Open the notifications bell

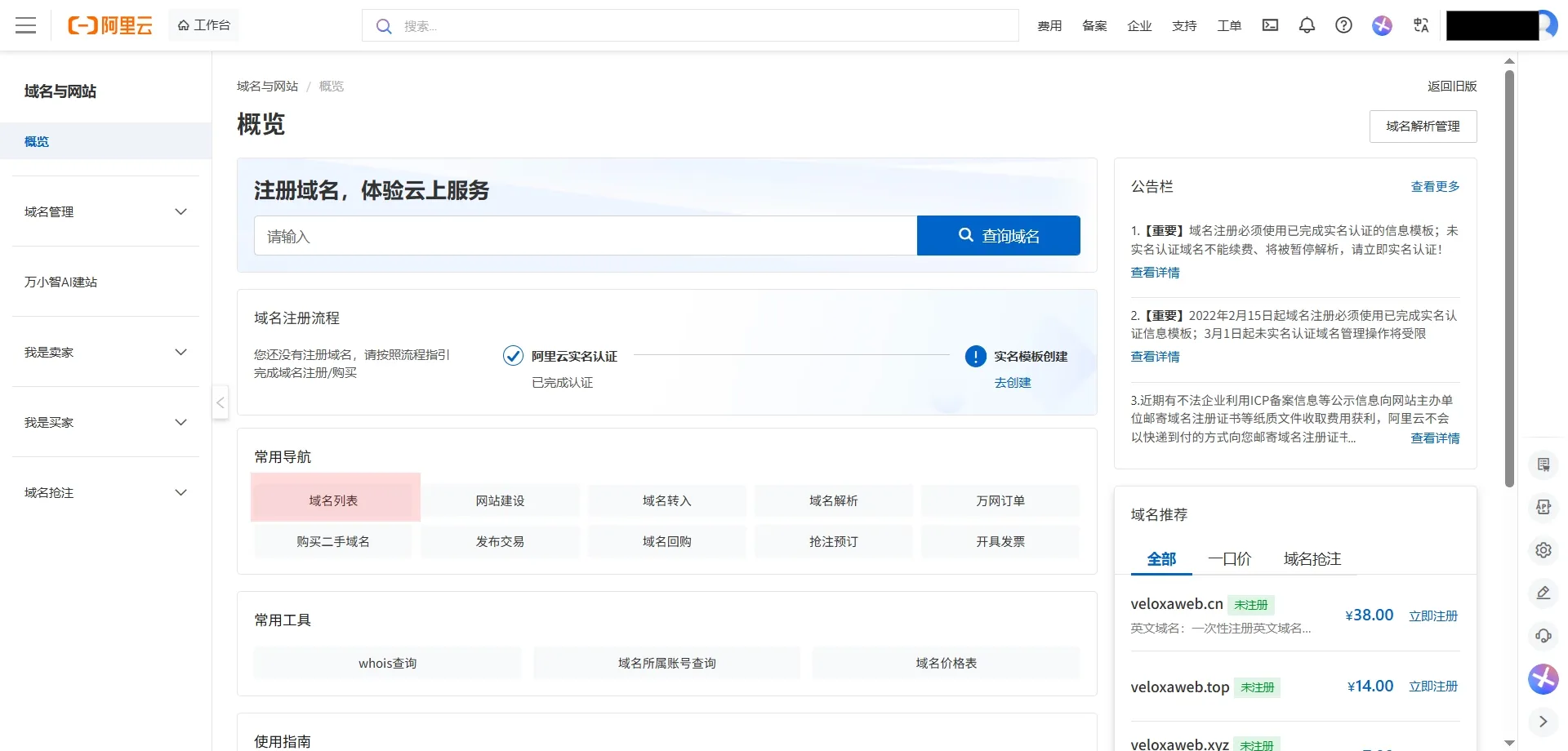coord(1307,25)
